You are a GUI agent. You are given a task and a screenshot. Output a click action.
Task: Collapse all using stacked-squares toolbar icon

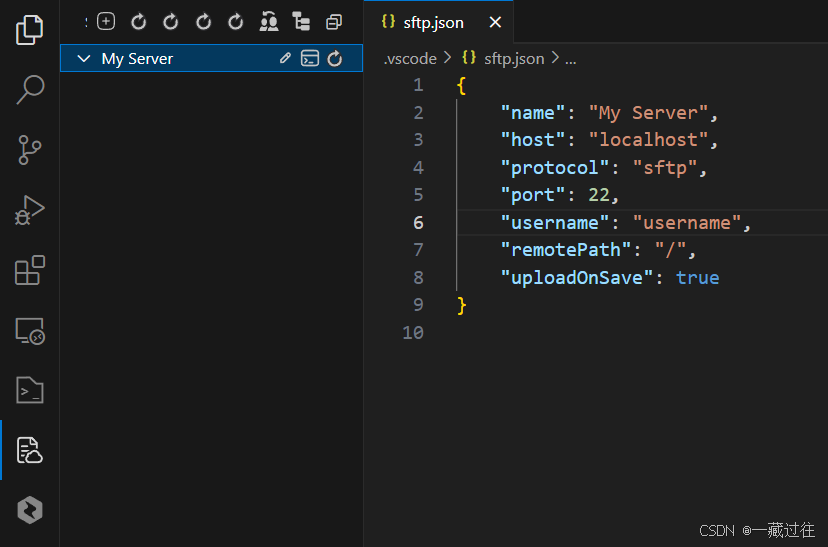coord(334,22)
